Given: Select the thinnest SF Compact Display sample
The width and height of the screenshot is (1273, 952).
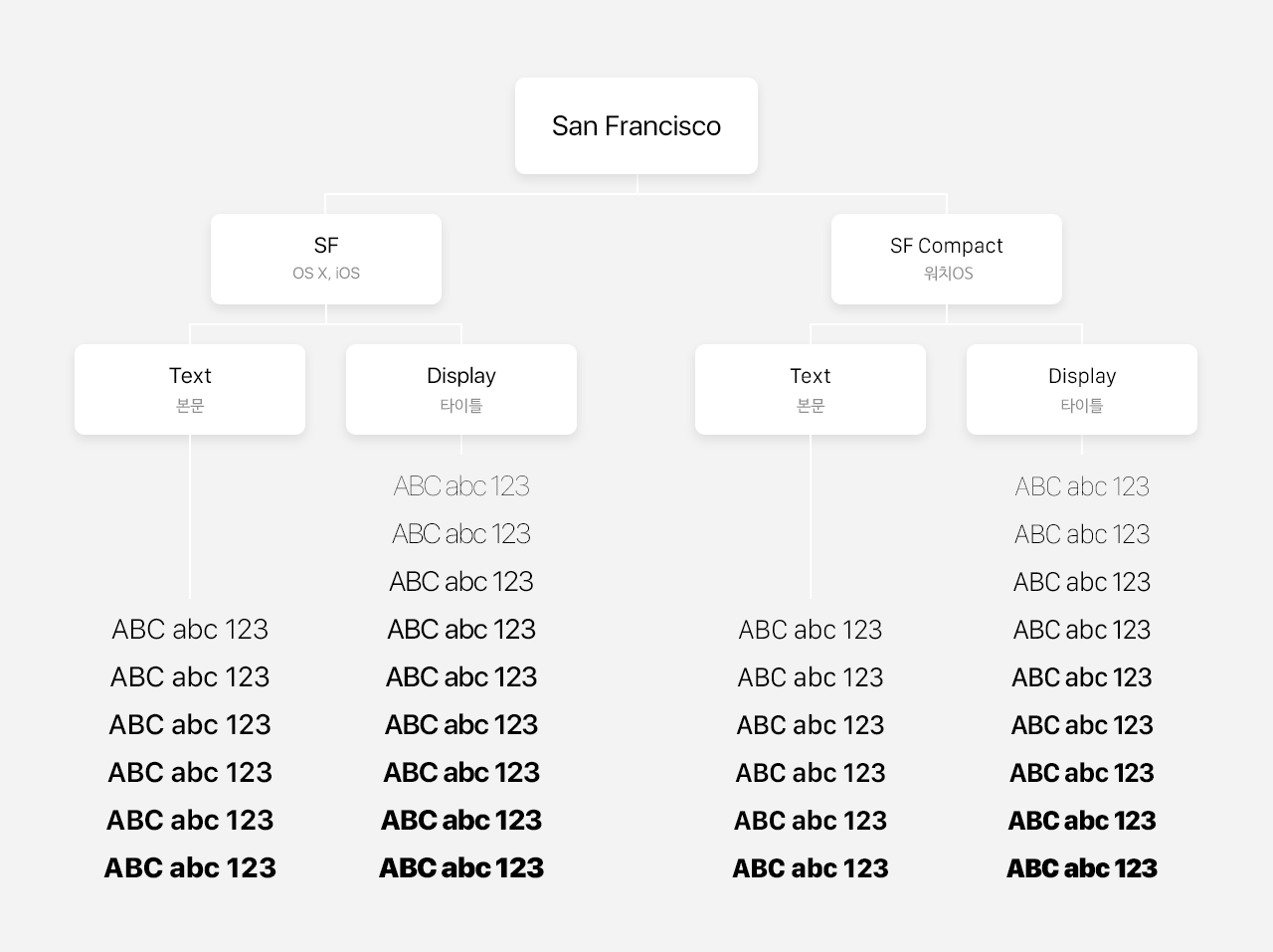Looking at the screenshot, I should 1082,486.
